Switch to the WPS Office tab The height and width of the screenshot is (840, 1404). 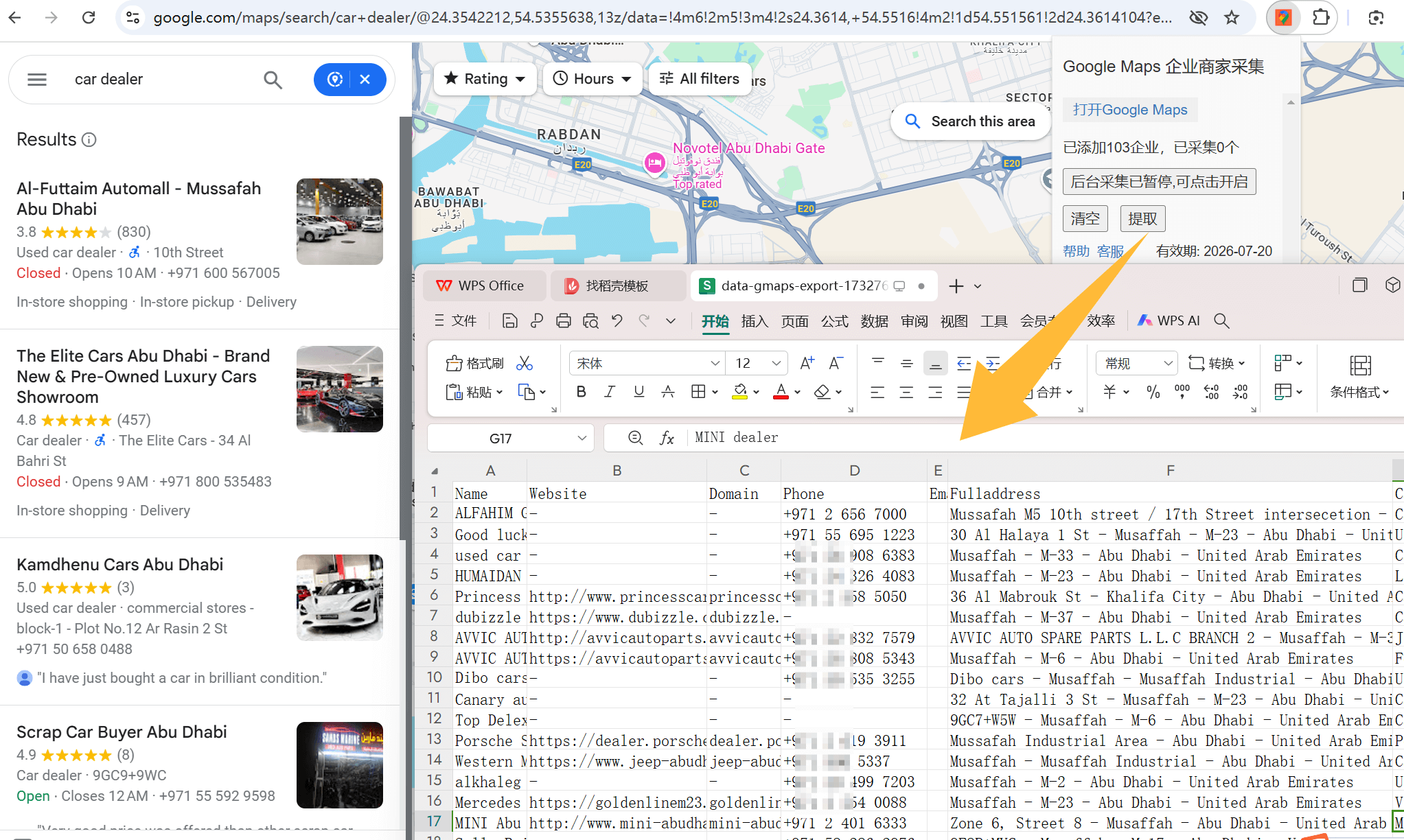[x=483, y=285]
